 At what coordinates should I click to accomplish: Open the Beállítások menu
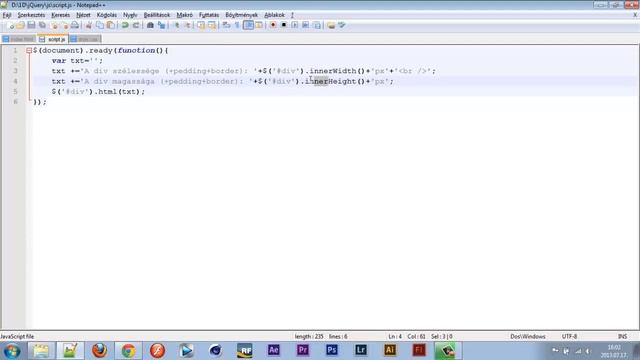[x=157, y=15]
